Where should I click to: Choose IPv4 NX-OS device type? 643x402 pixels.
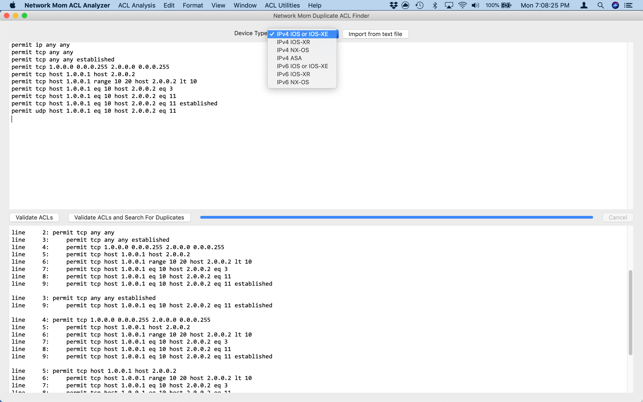coord(302,50)
